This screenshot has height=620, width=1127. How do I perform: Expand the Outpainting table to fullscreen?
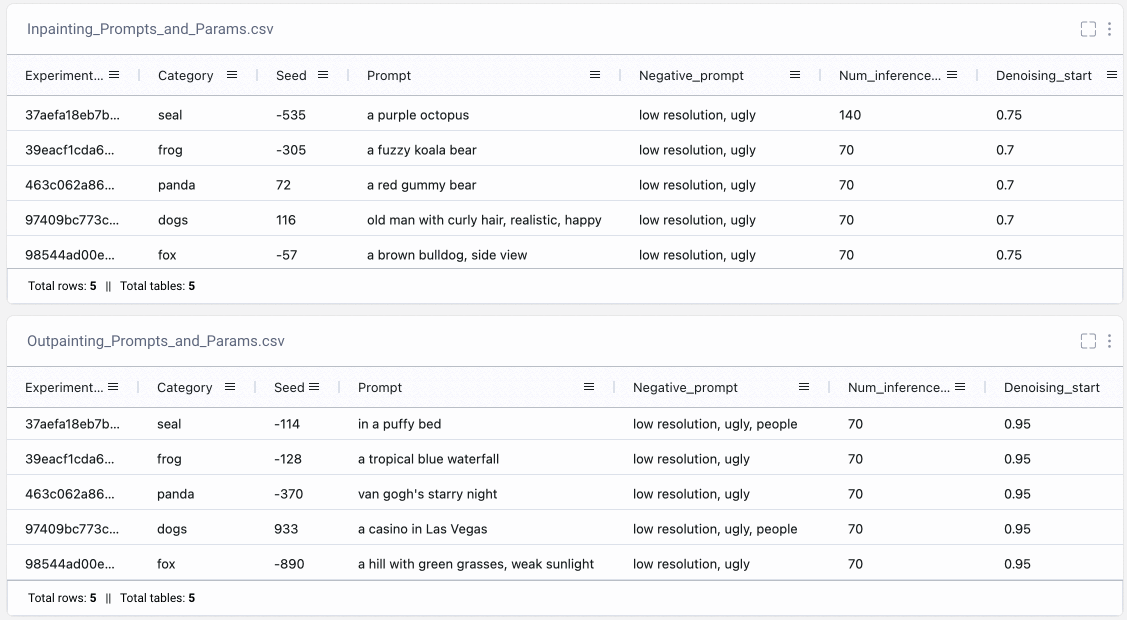[1088, 341]
